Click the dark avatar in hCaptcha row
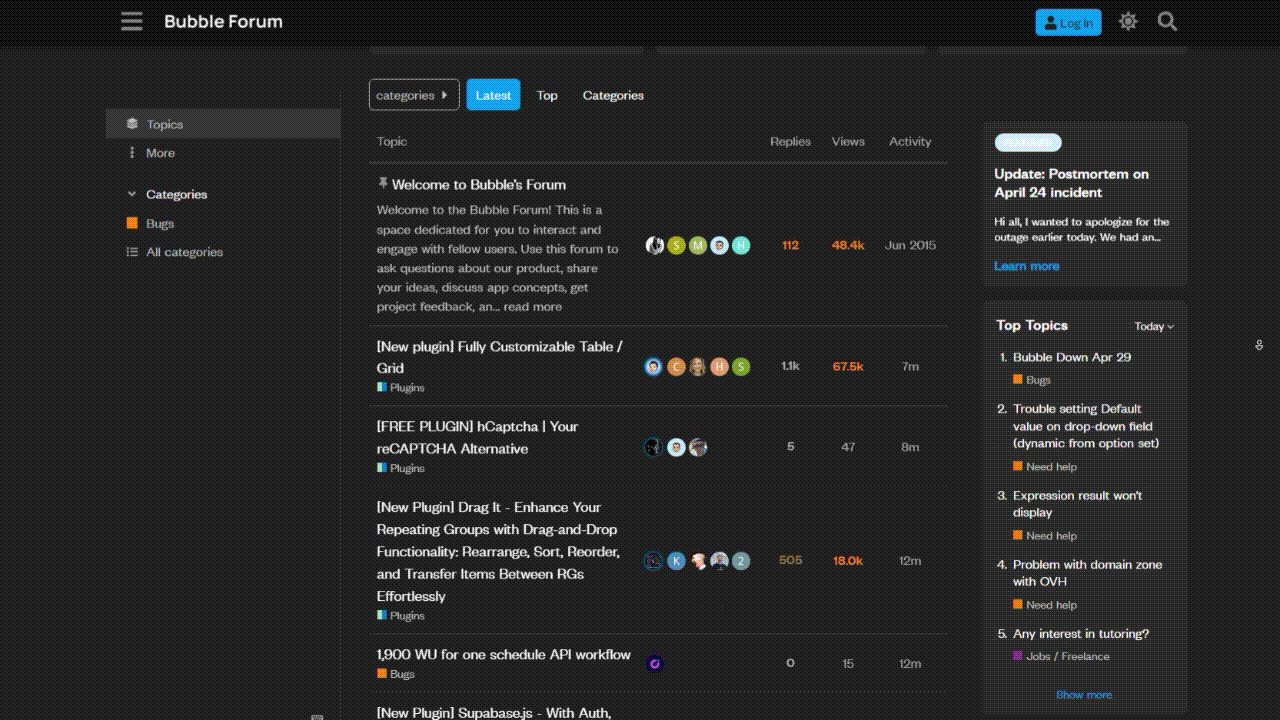This screenshot has width=1280, height=720. pos(654,447)
